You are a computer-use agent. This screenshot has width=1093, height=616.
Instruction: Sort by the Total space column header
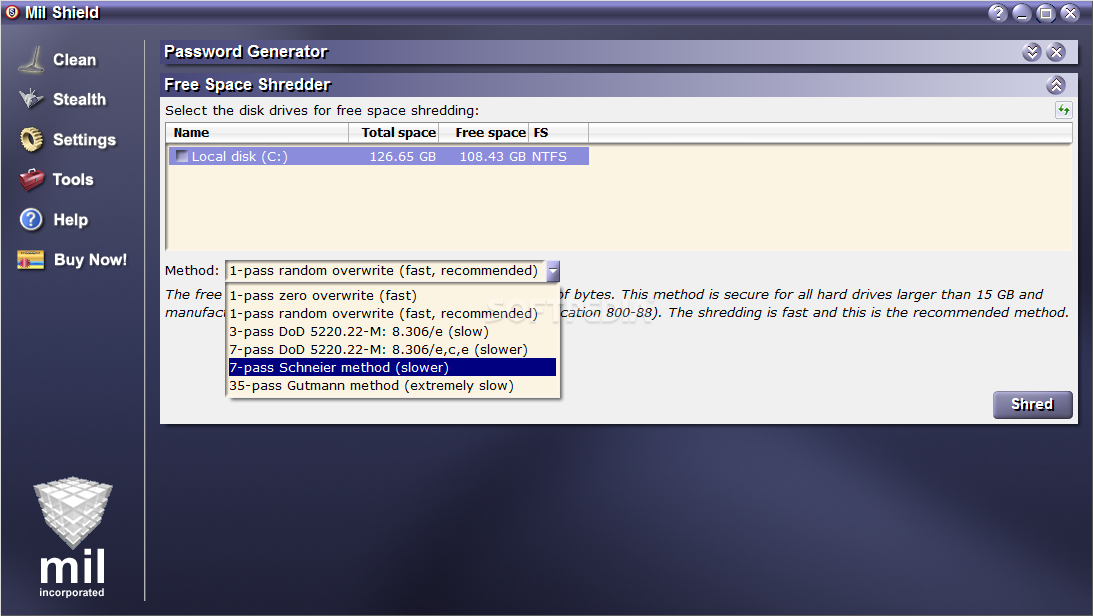click(394, 132)
